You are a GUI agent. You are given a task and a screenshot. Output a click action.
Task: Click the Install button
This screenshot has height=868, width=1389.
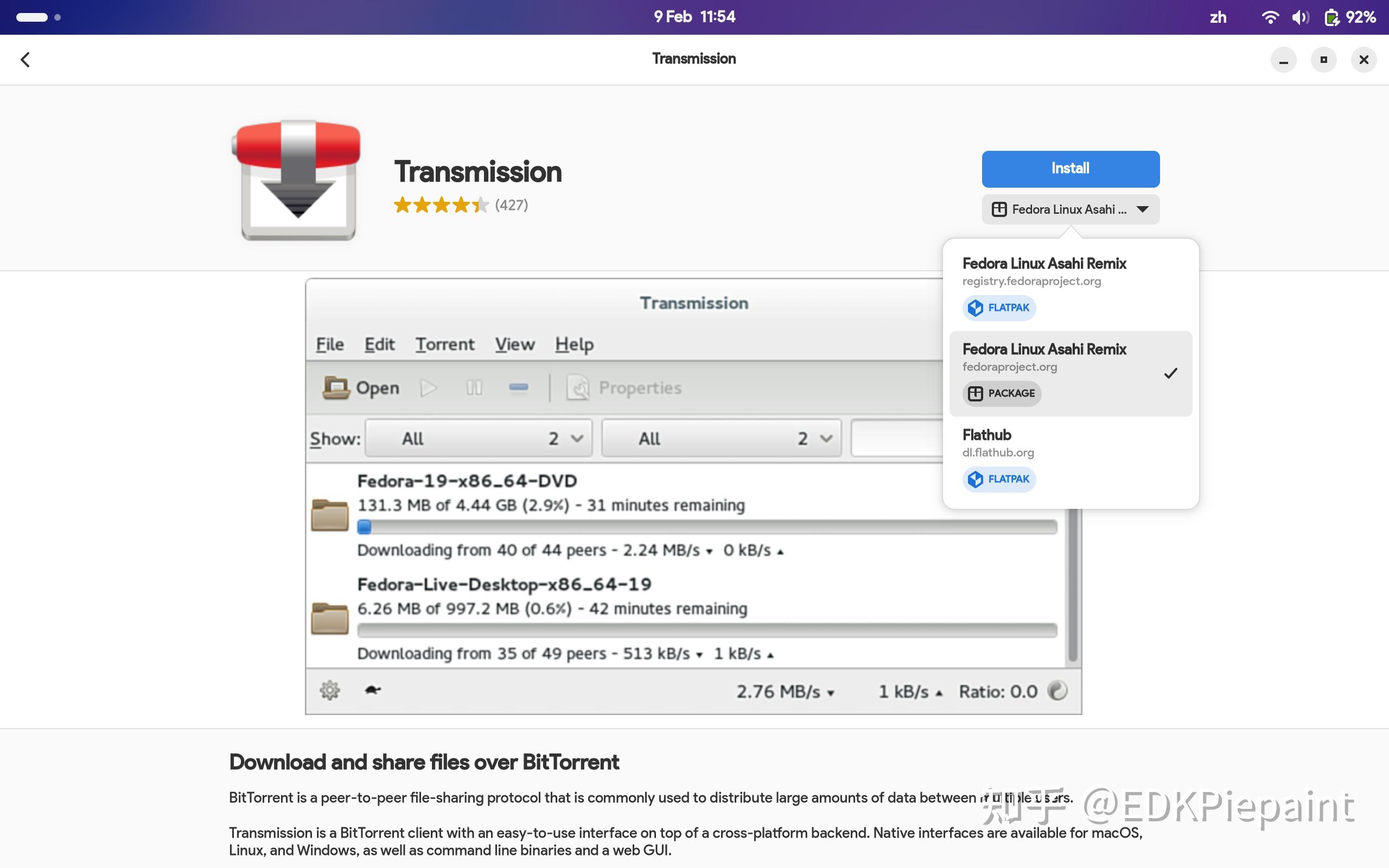1070,169
